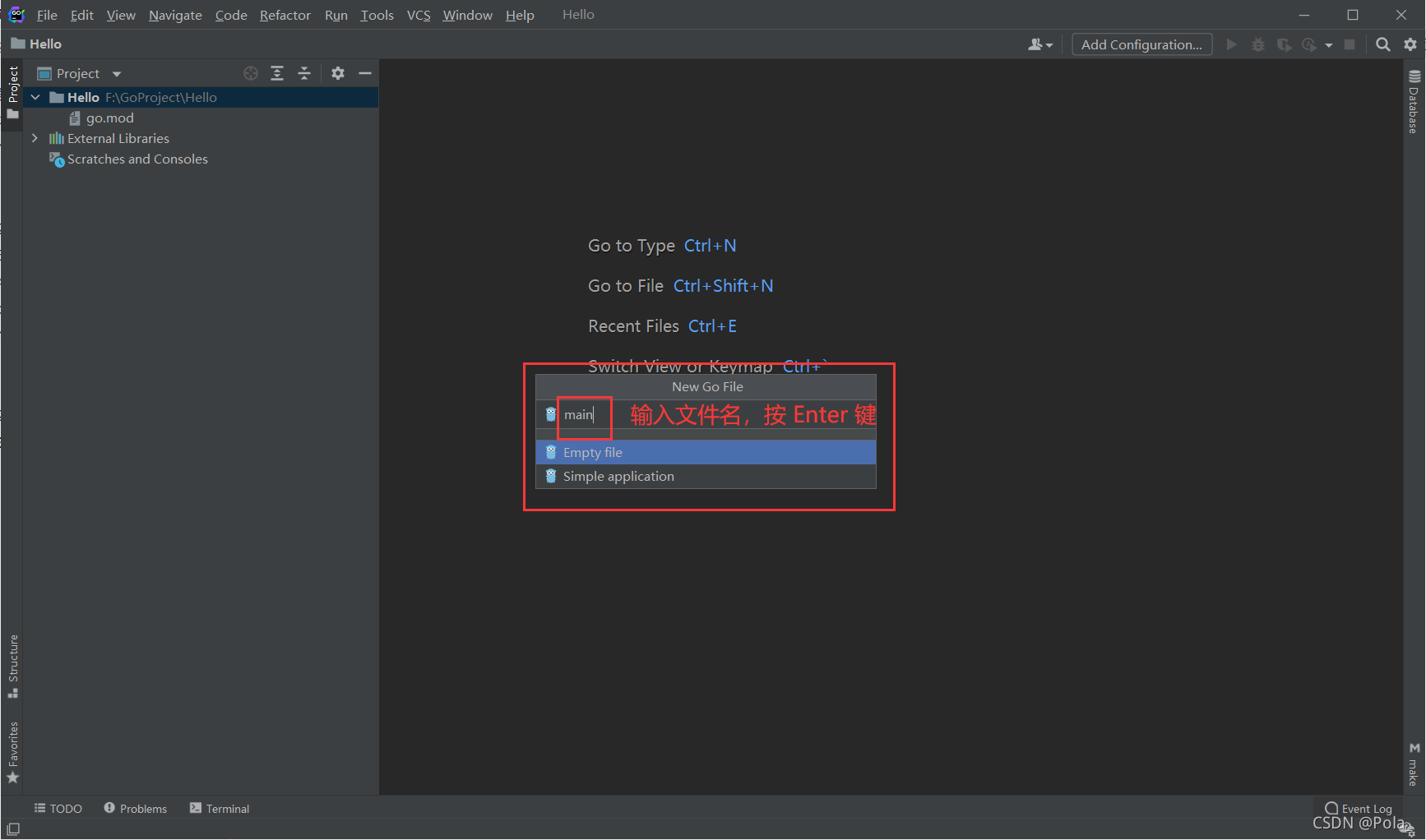
Task: Click the Database cylinder icon
Action: [x=1414, y=76]
